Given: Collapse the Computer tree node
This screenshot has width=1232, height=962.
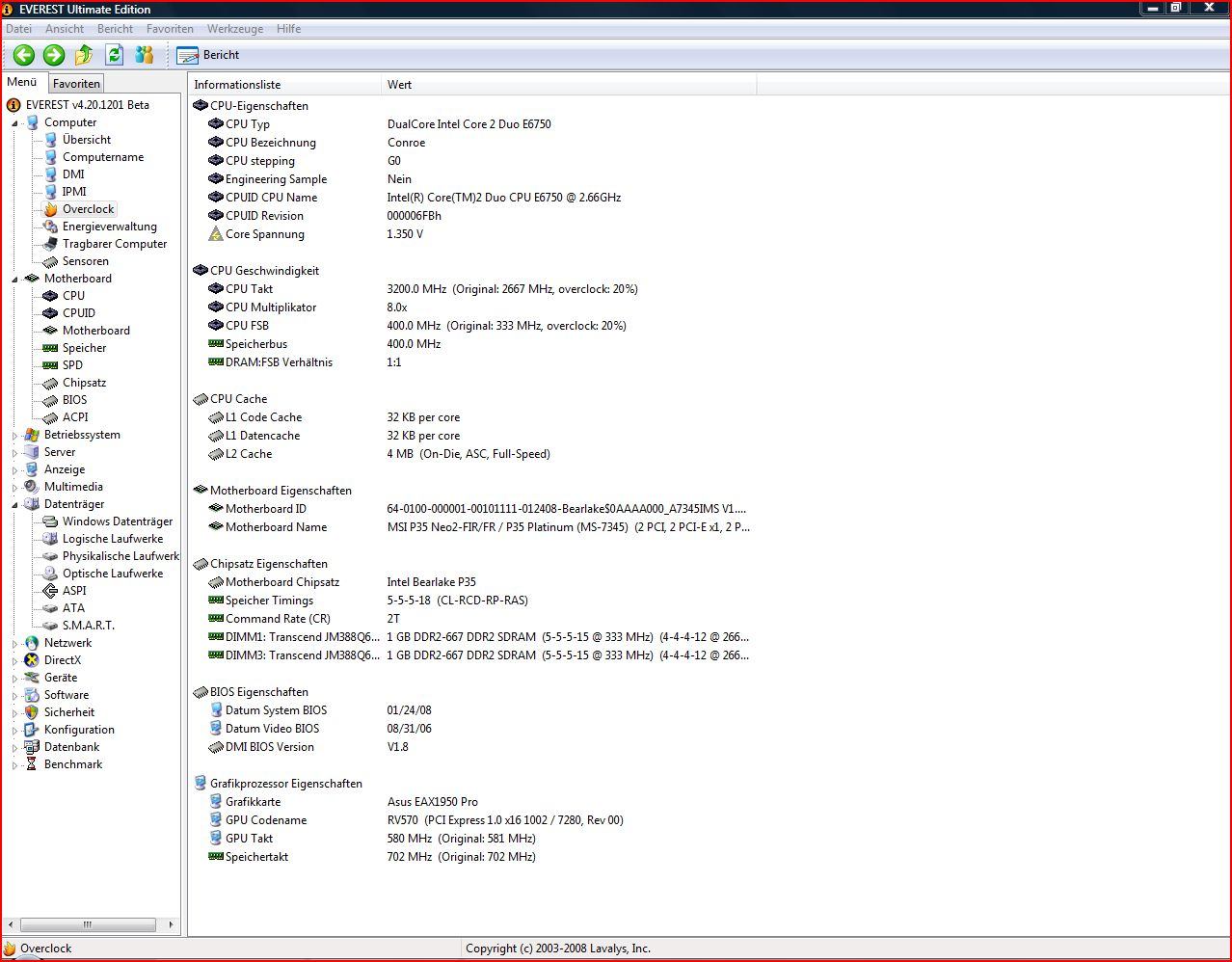Looking at the screenshot, I should [14, 123].
